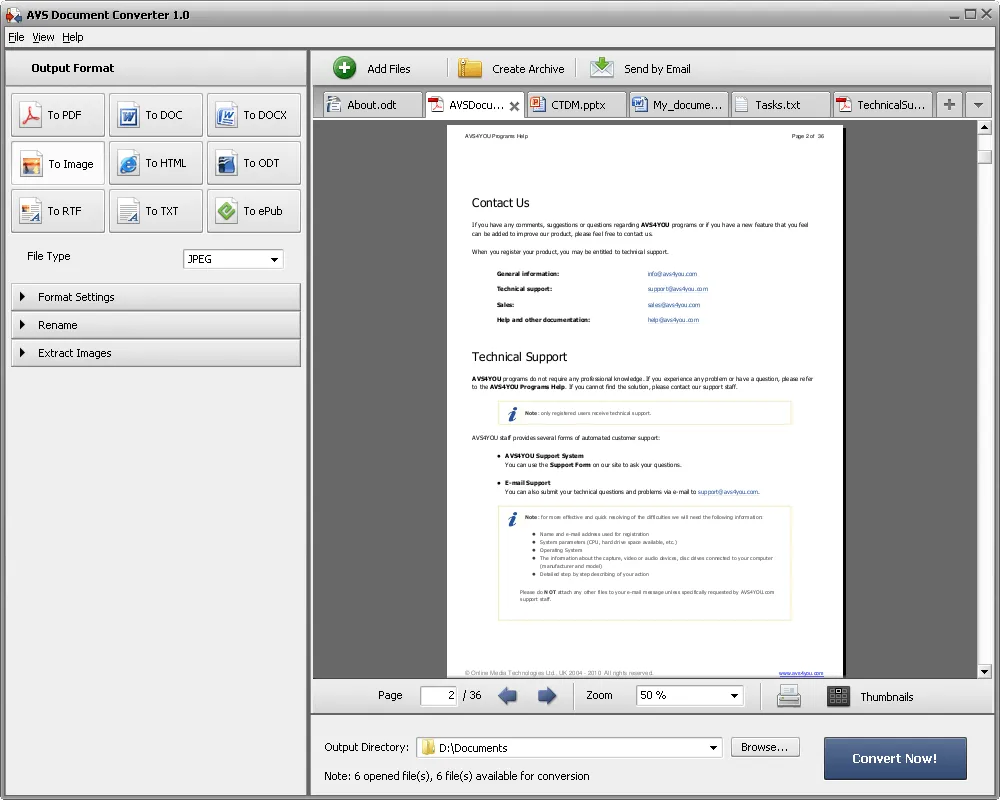
Task: Click Browse to change output directory
Action: point(764,747)
